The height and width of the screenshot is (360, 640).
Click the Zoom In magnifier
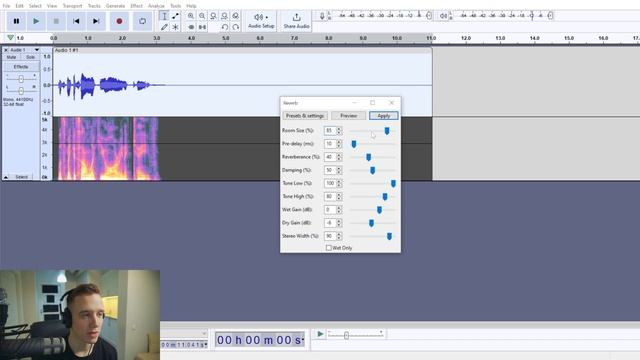[191, 16]
